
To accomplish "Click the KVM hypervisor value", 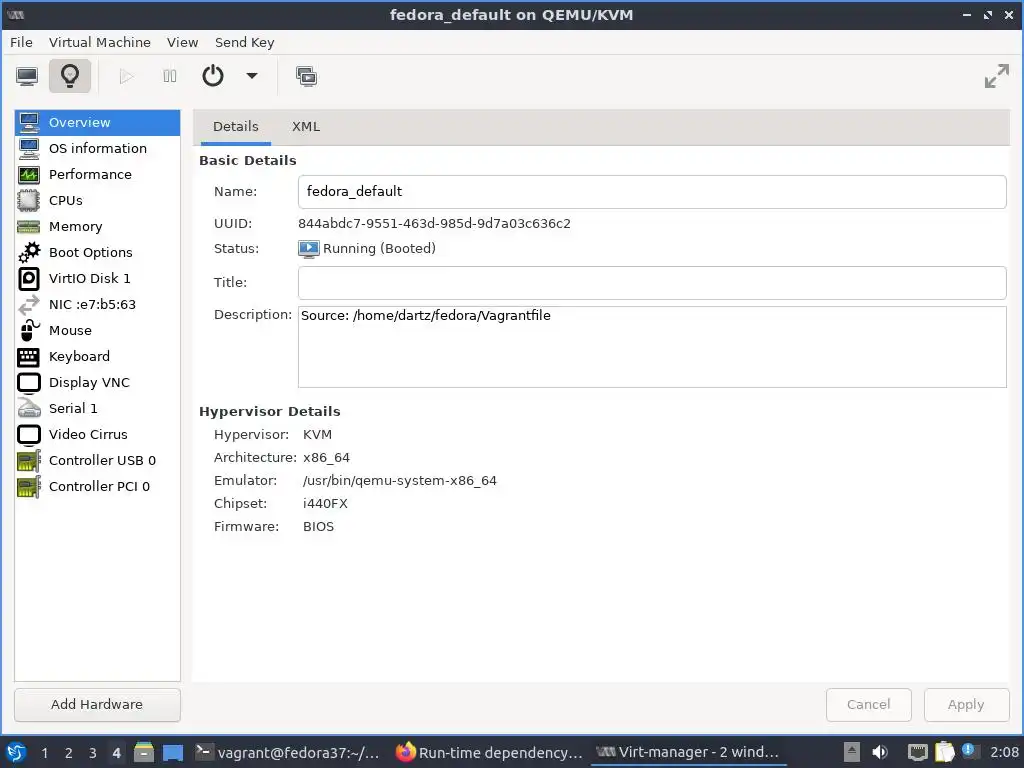I will (x=317, y=434).
